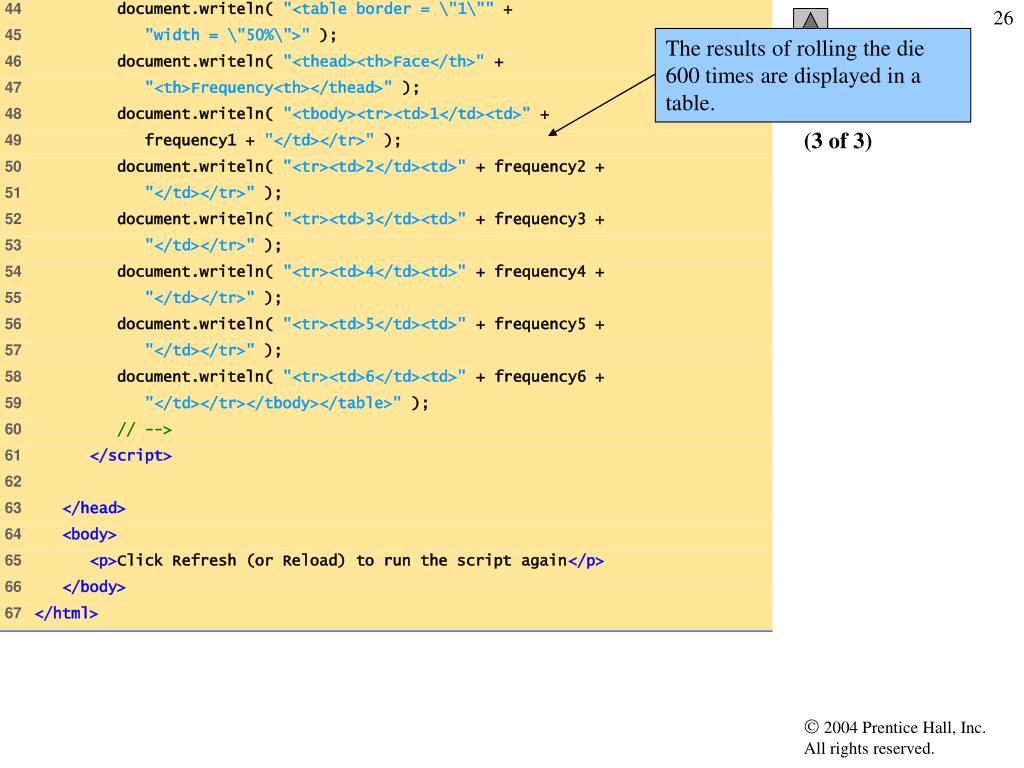Click the "<th>Frequency<th></thead>" string

coord(268,88)
